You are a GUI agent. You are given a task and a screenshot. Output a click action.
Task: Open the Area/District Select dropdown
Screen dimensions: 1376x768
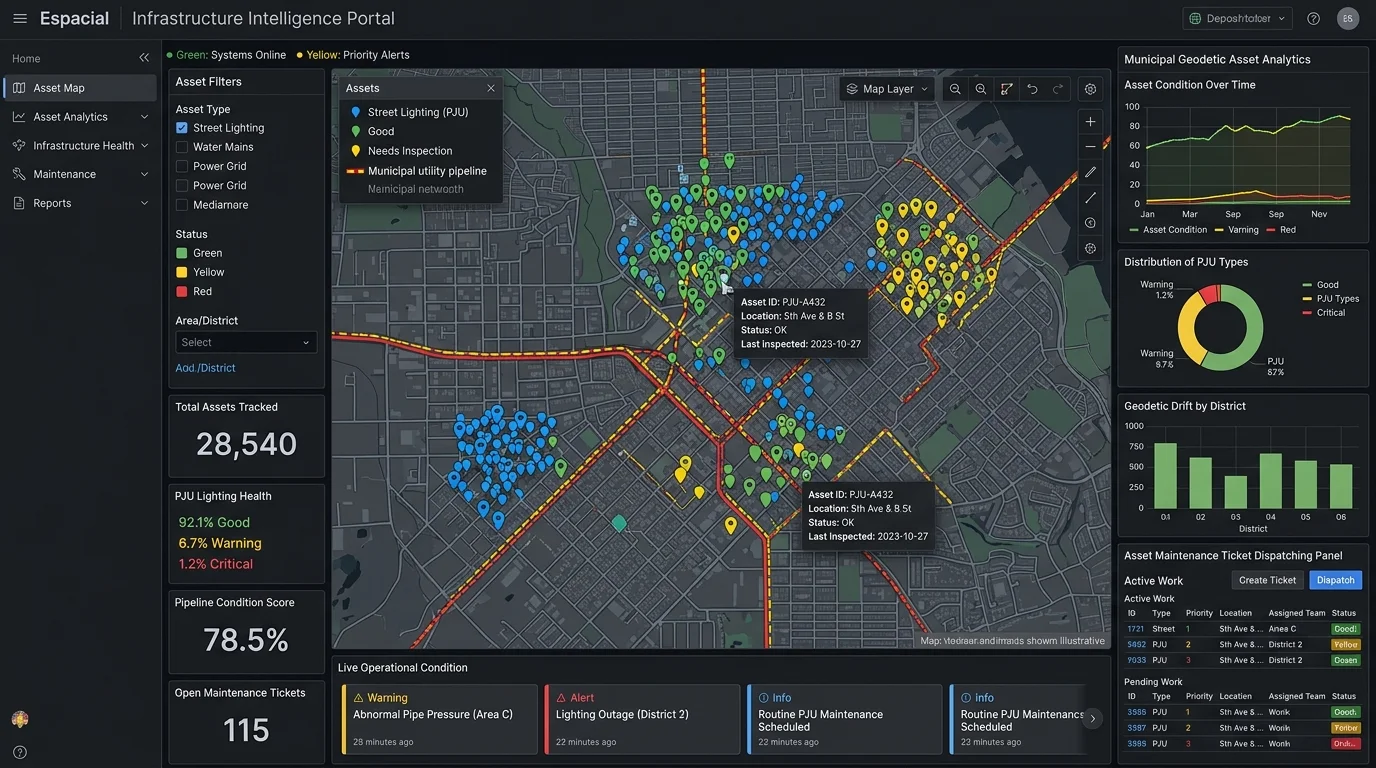[x=246, y=342]
